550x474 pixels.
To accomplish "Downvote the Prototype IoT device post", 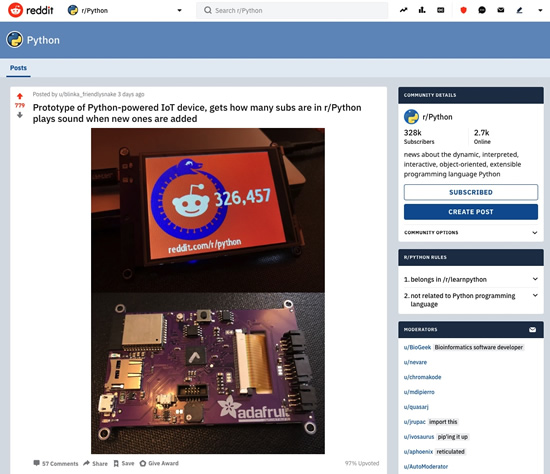I will click(20, 115).
